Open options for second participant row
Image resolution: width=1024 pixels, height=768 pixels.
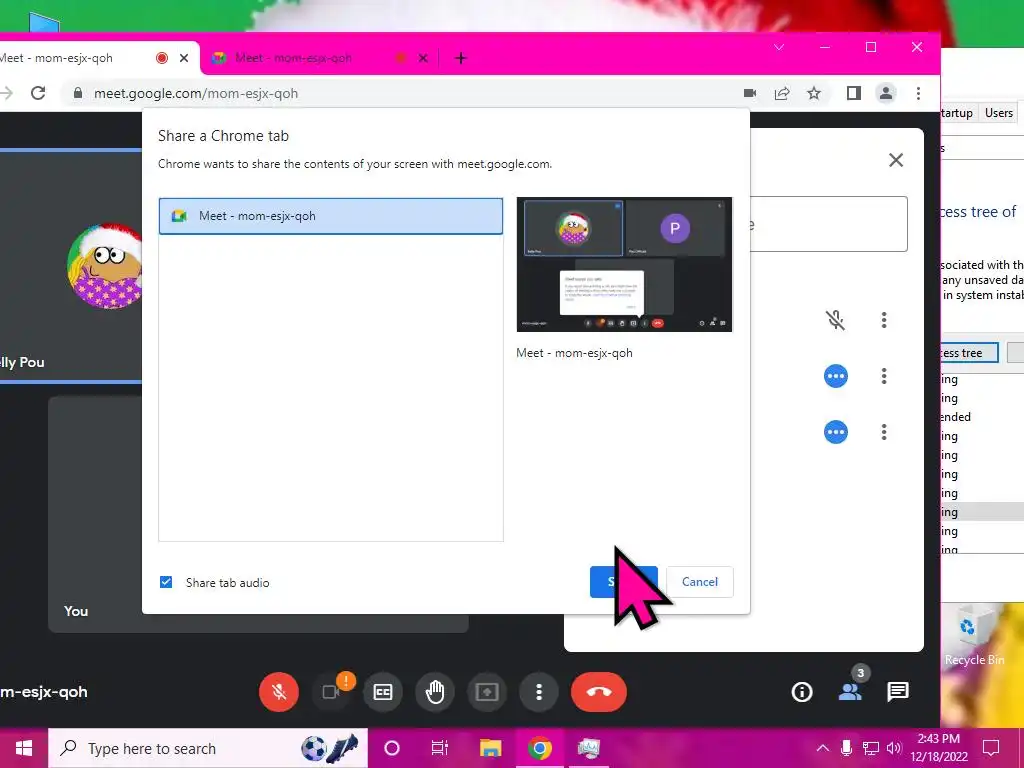tap(884, 376)
